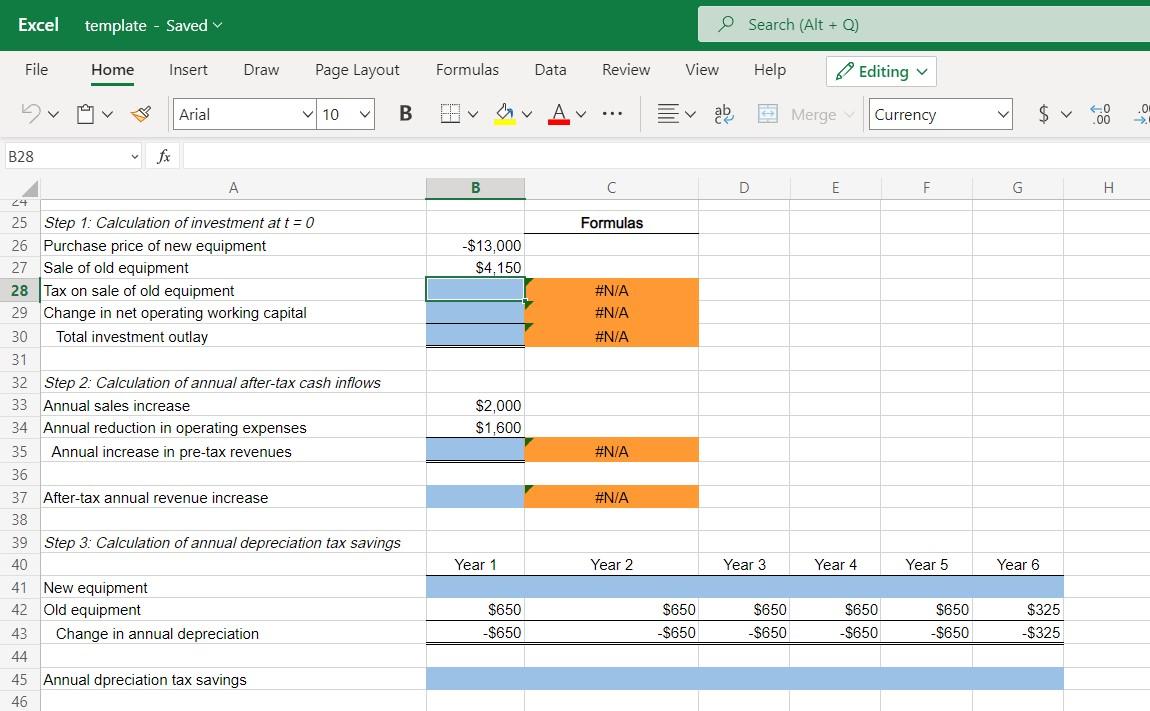
Task: Click the fill color bucket icon
Action: click(505, 115)
